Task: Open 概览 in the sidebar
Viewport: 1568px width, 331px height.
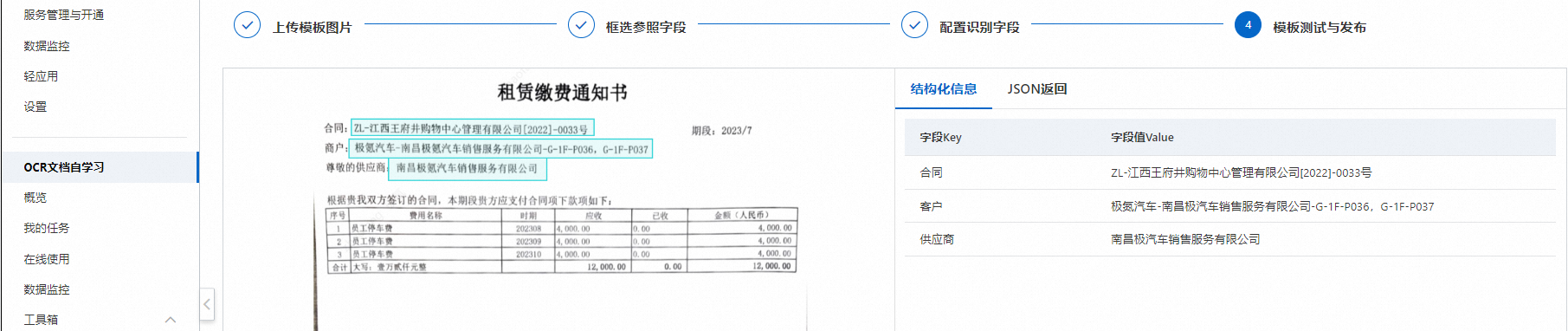Action: (35, 198)
